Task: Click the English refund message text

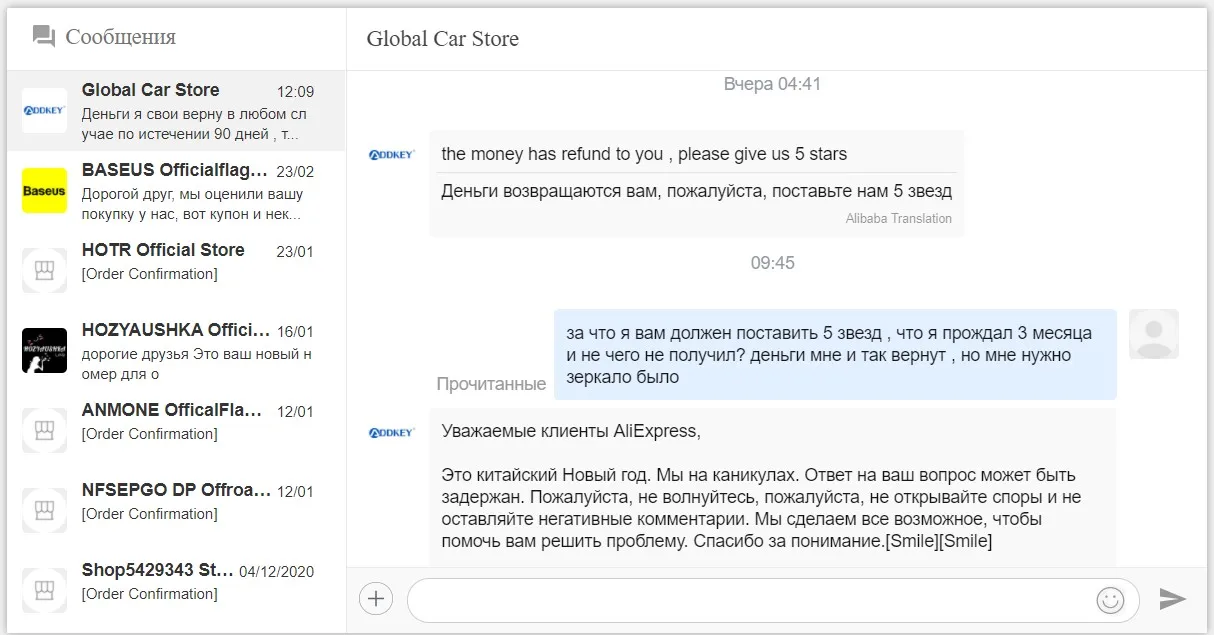Action: point(644,154)
